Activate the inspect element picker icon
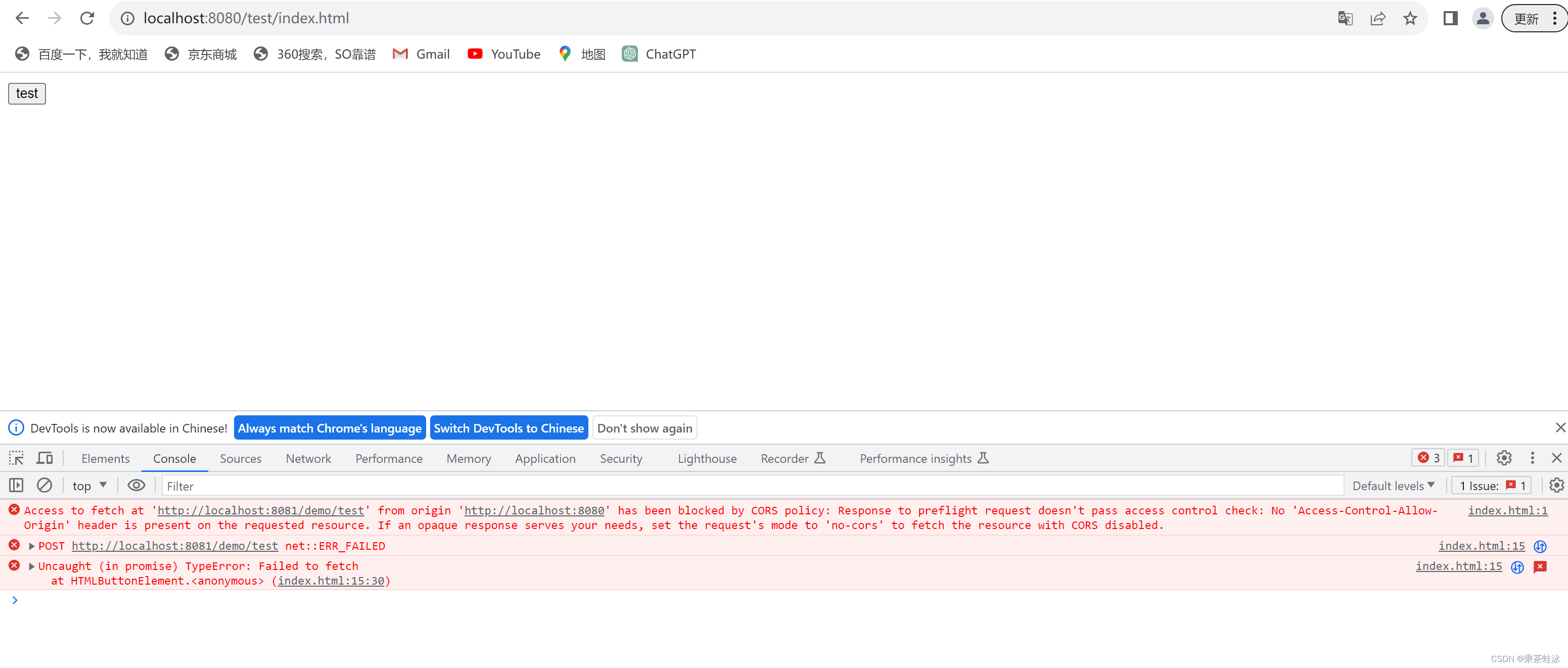 tap(17, 458)
